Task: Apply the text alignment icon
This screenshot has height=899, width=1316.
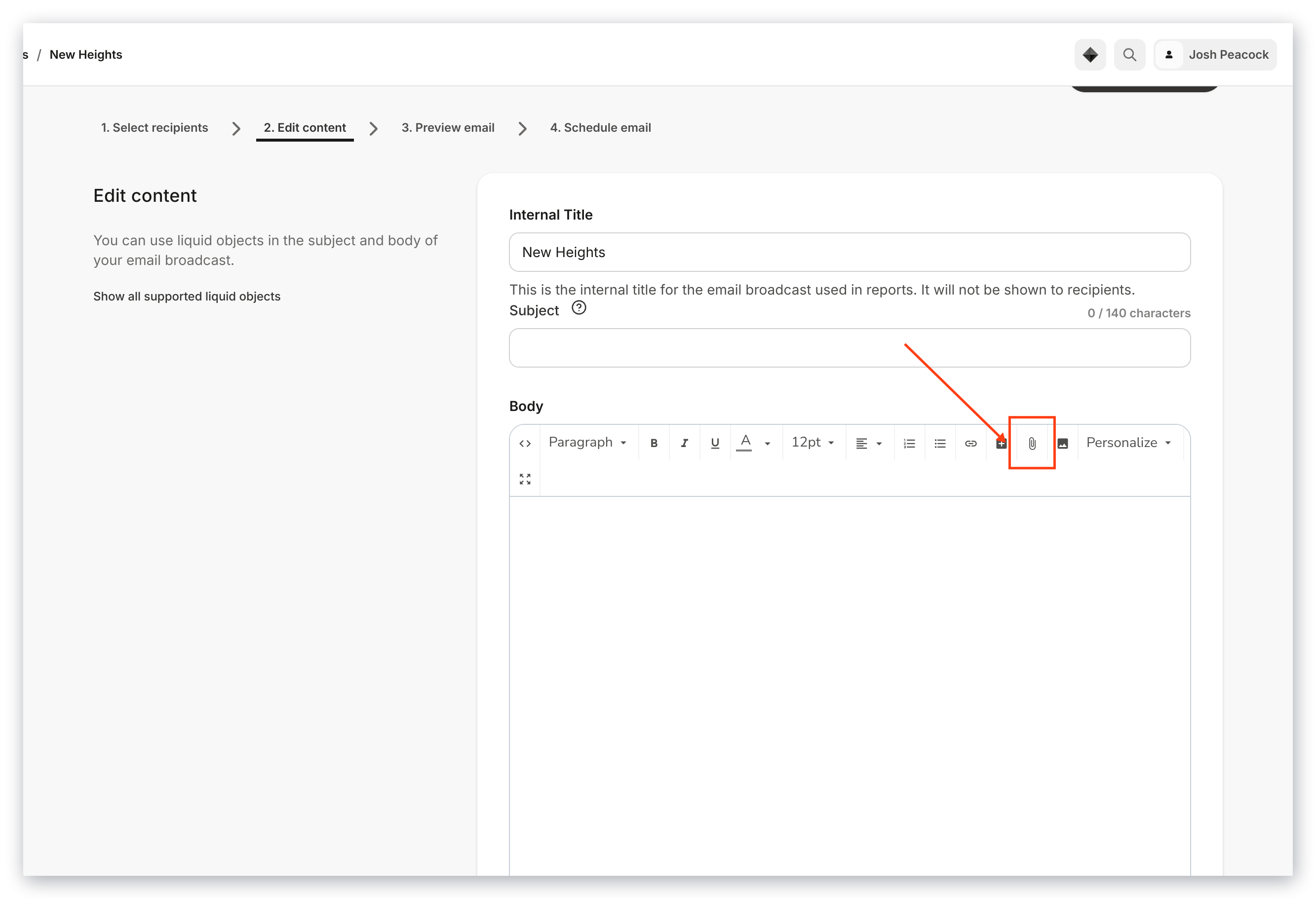Action: coord(861,443)
